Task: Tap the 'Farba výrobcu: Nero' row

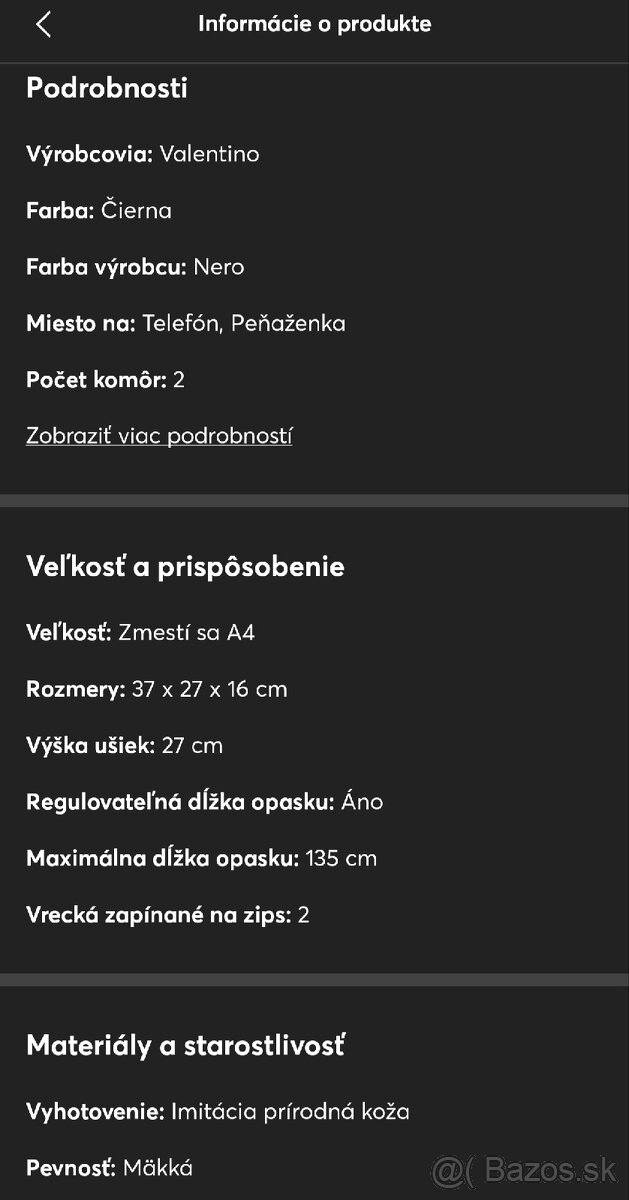Action: [x=135, y=267]
